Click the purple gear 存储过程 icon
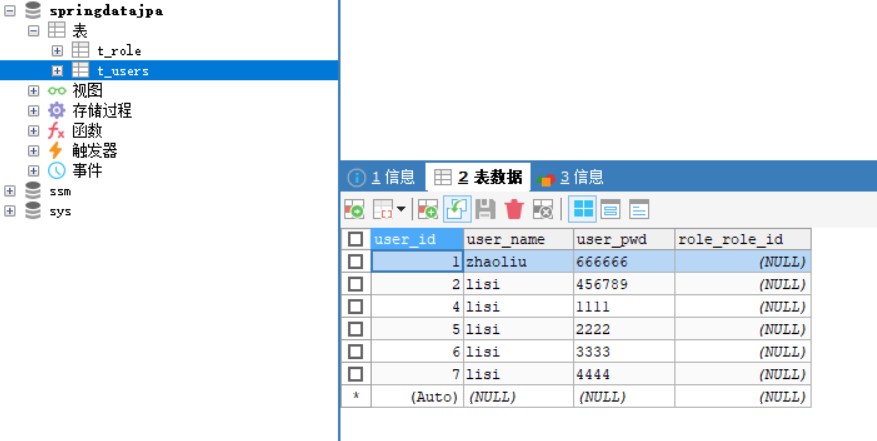Screen dimensions: 877x441 pos(56,110)
